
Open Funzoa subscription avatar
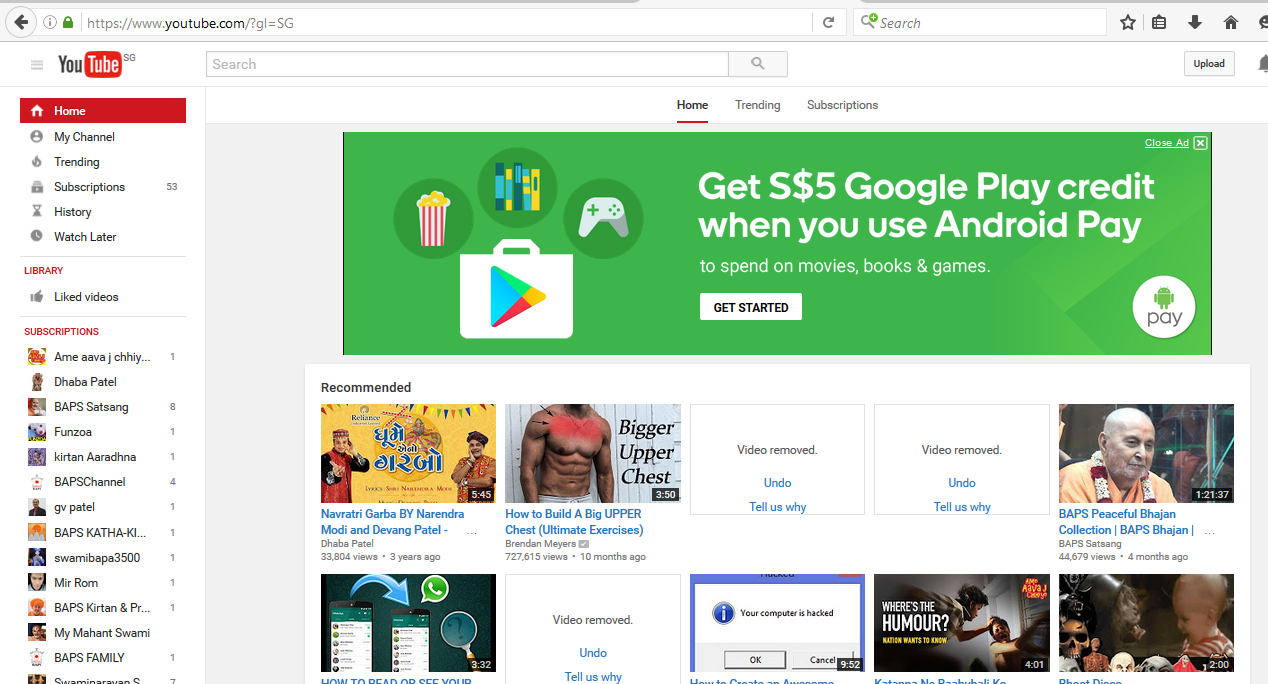point(37,432)
